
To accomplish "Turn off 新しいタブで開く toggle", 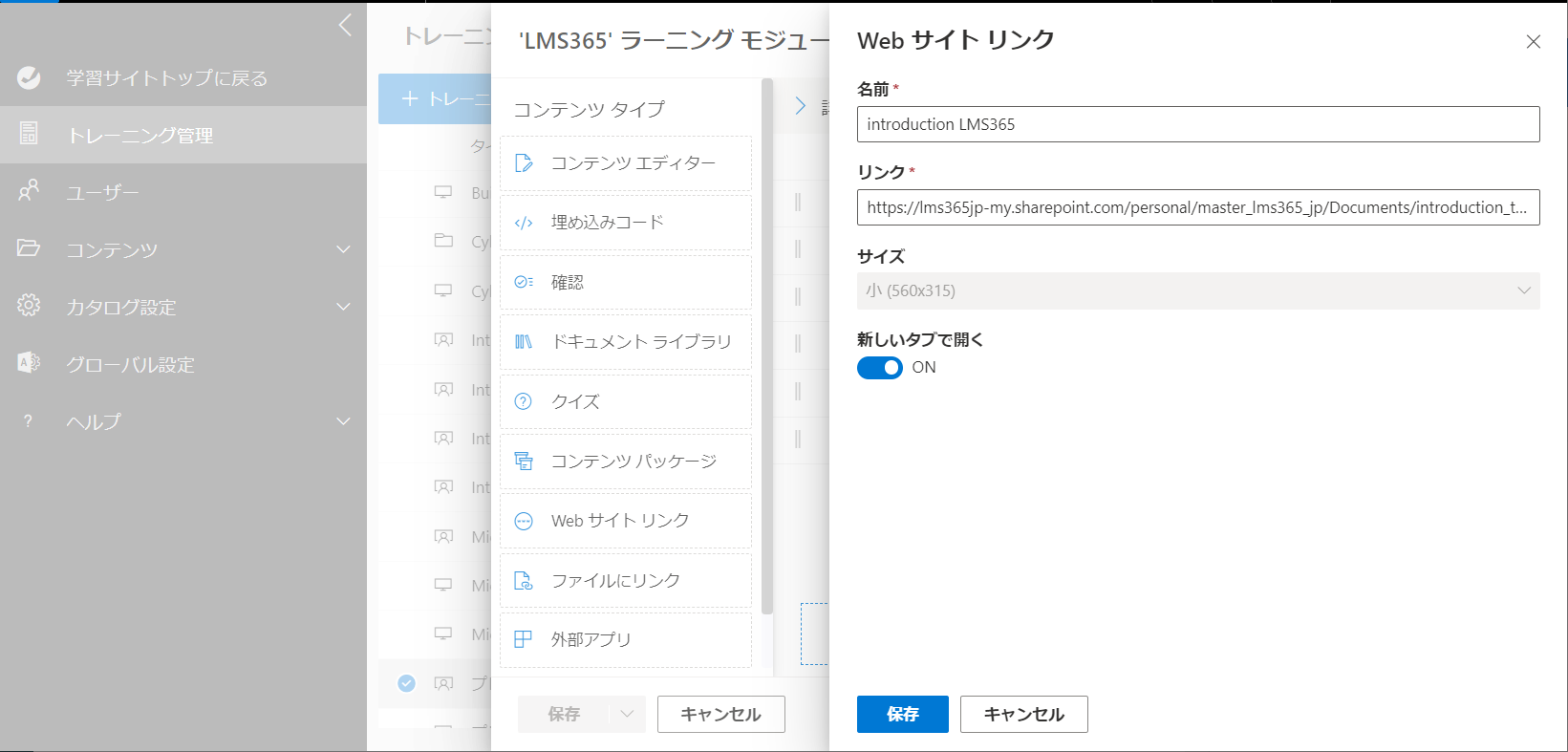I will 880,368.
